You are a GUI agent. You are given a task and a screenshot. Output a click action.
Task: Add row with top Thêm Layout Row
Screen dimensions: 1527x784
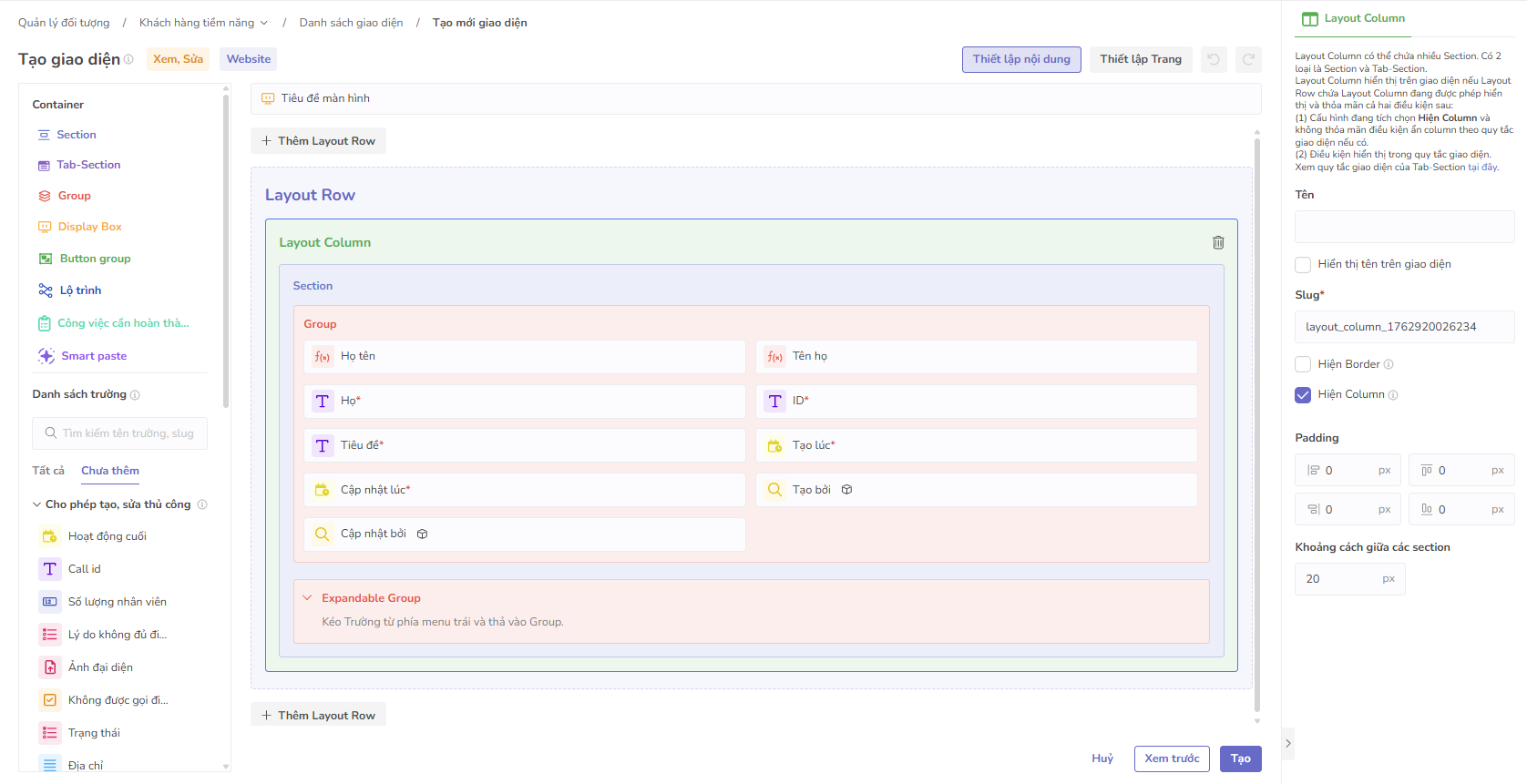(x=318, y=141)
